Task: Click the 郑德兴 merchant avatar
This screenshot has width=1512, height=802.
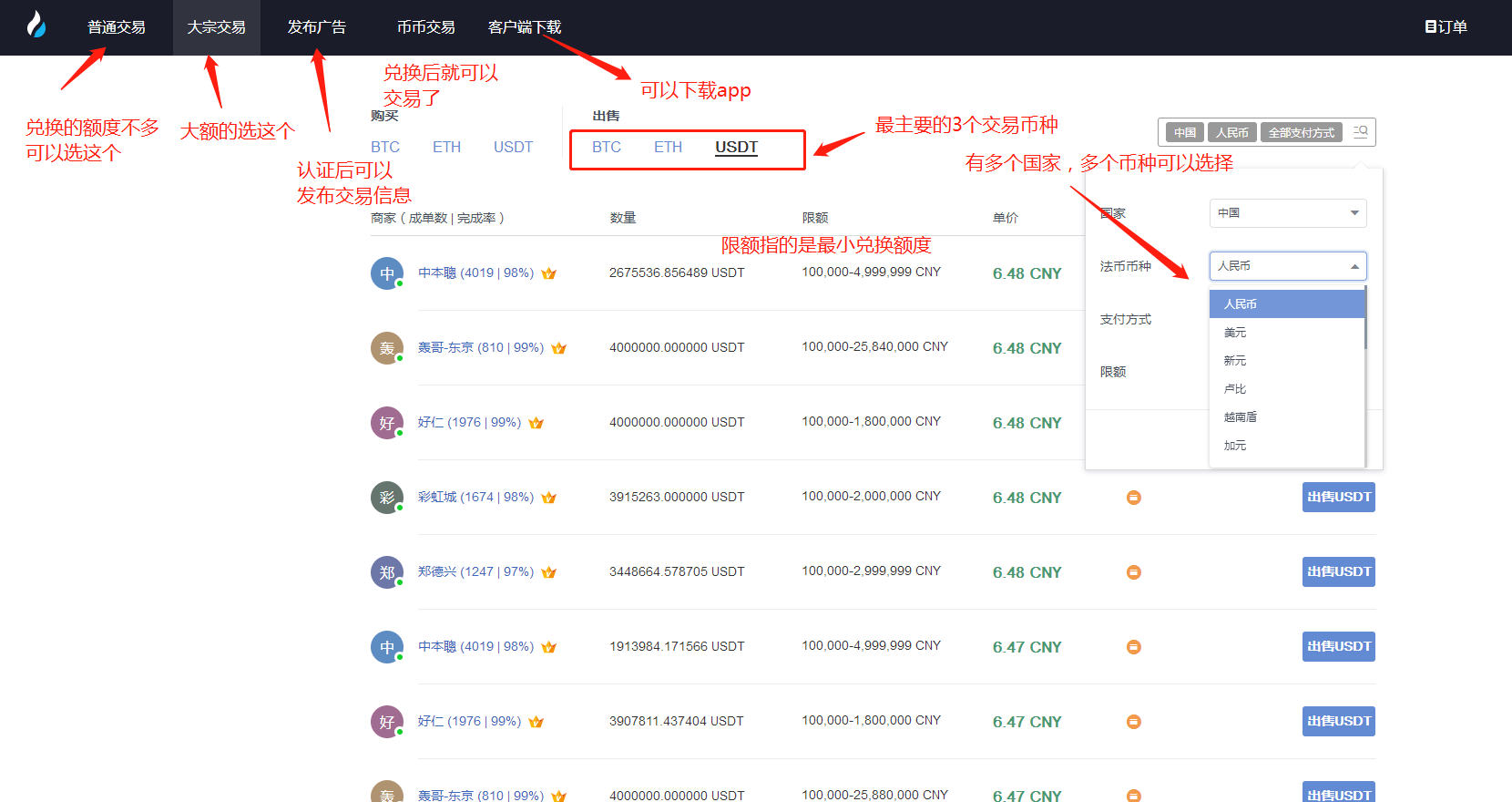Action: coord(387,572)
